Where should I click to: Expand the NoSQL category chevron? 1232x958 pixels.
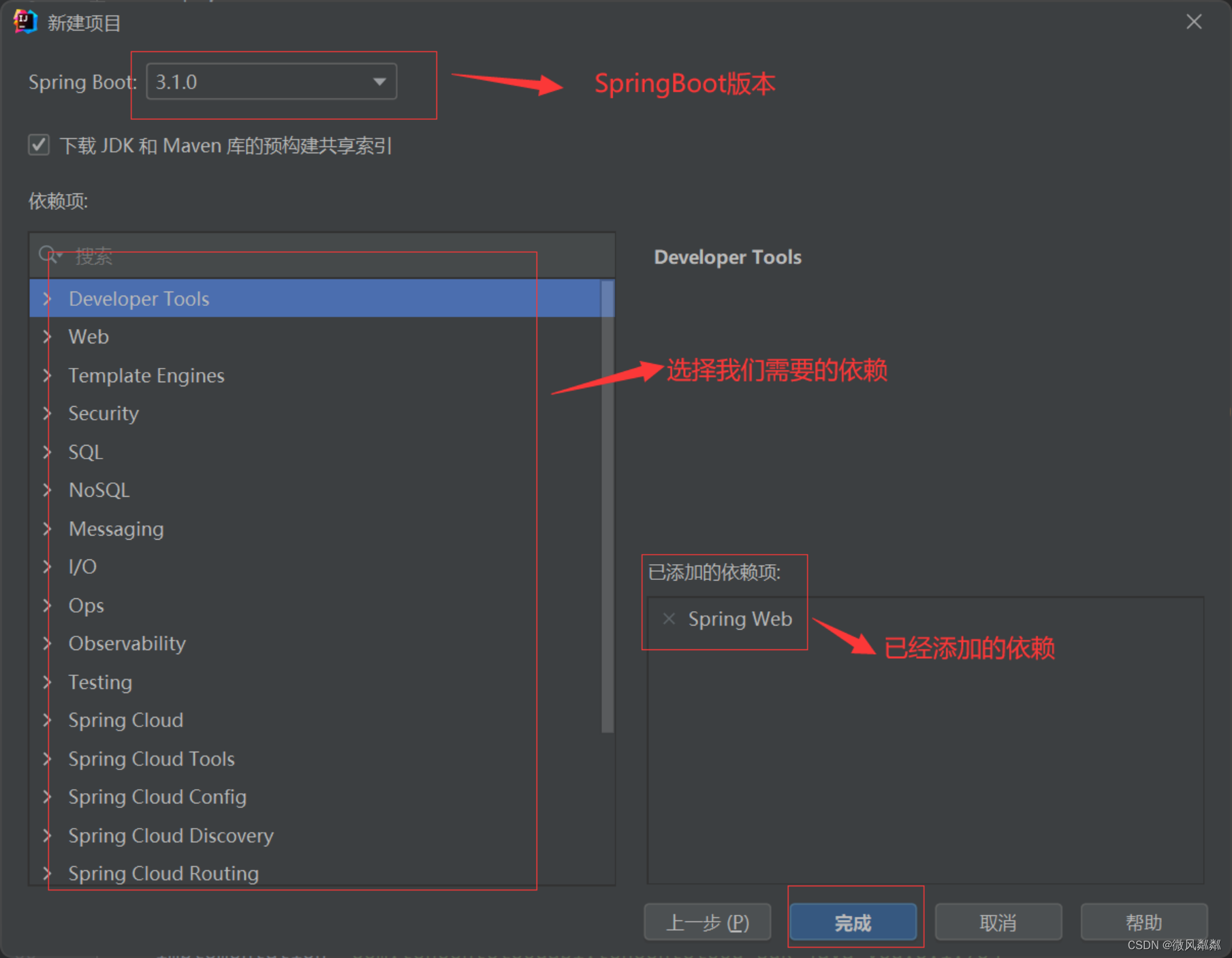click(47, 490)
